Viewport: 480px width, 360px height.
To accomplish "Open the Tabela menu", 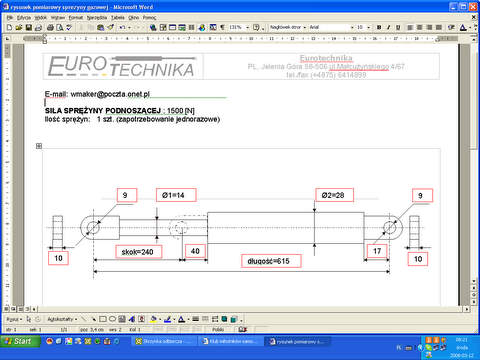I will 118,17.
